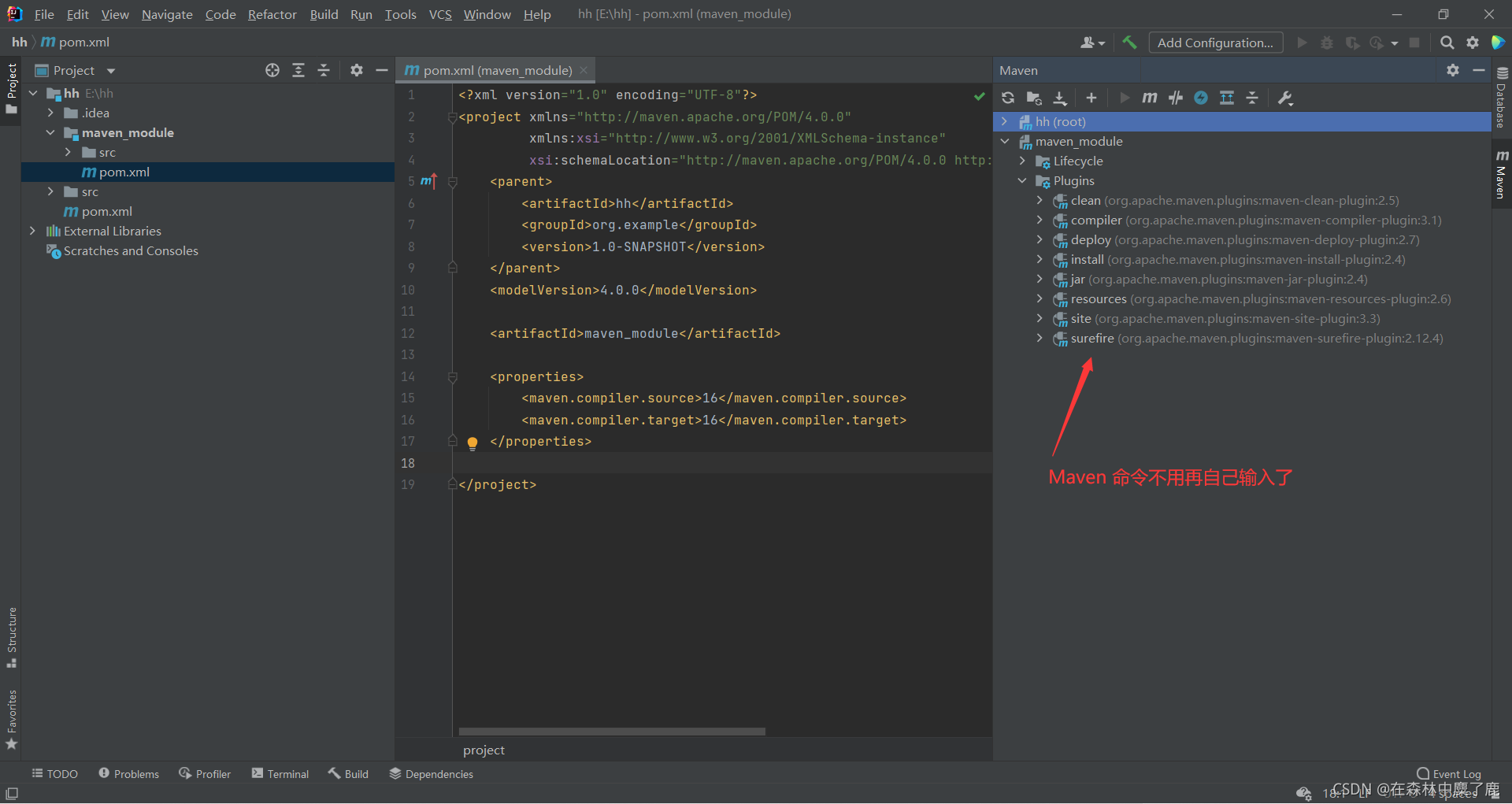The image size is (1512, 804).
Task: Hide the Project tool window
Action: 382,70
